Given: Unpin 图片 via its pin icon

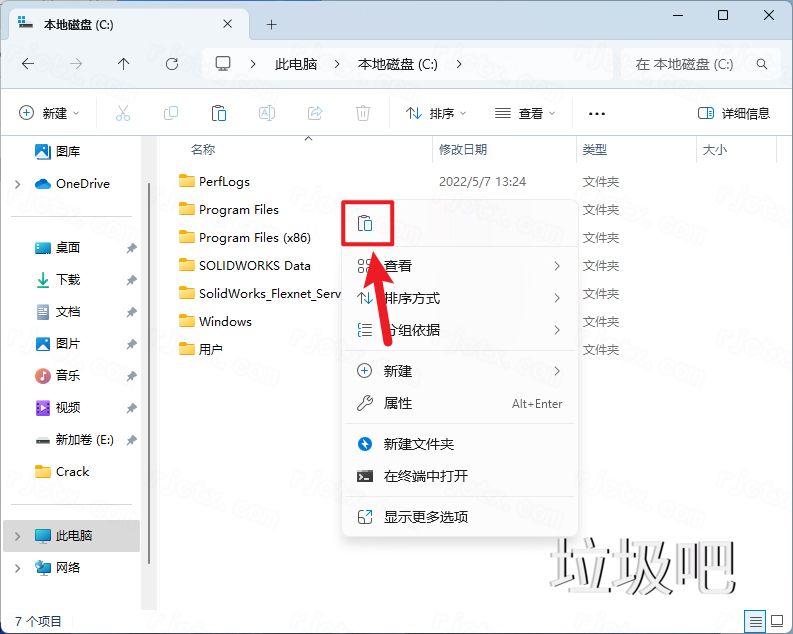Looking at the screenshot, I should 131,344.
